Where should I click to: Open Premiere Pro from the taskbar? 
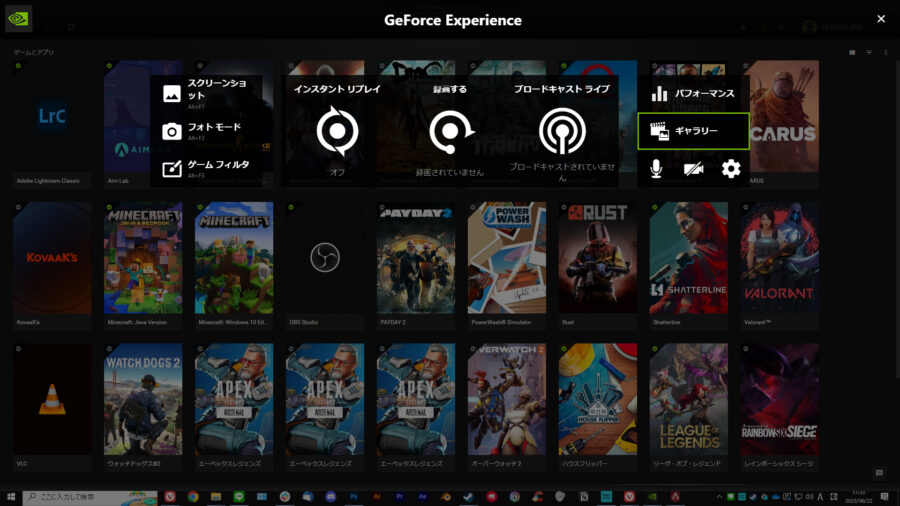click(x=399, y=497)
